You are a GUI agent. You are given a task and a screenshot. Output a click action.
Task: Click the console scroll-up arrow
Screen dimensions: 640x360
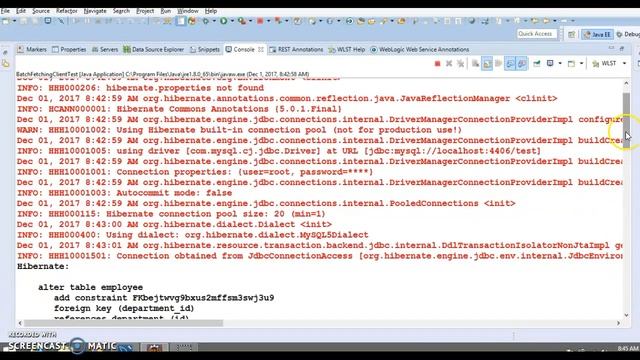click(626, 83)
